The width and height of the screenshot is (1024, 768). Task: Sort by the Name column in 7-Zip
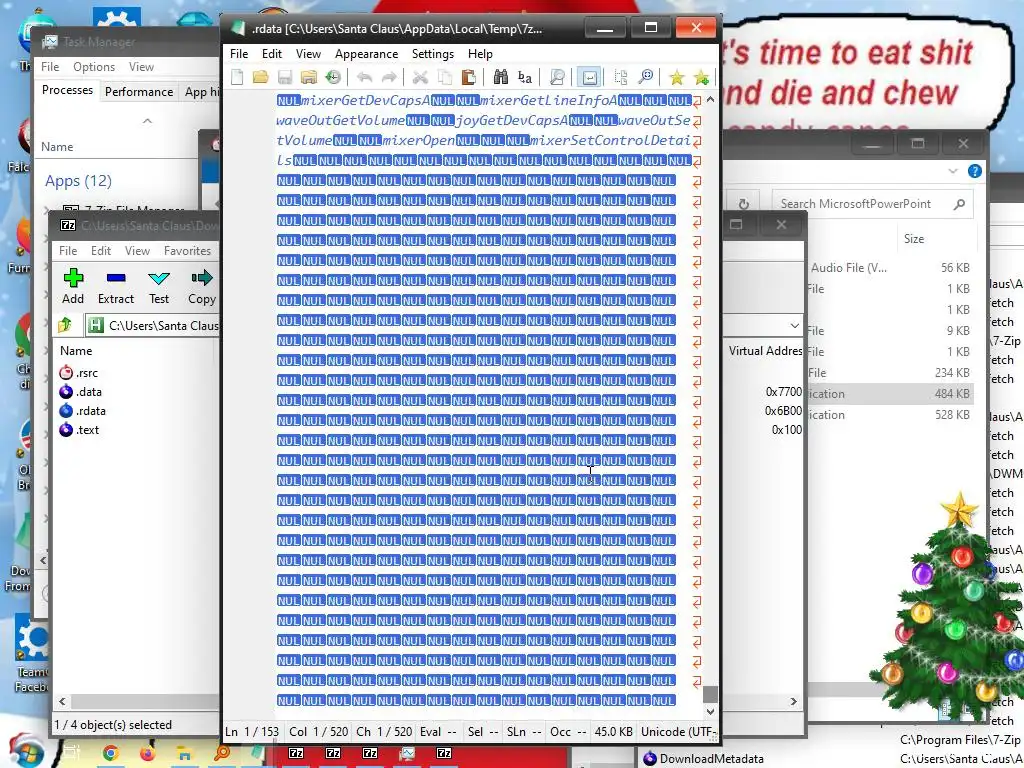76,351
